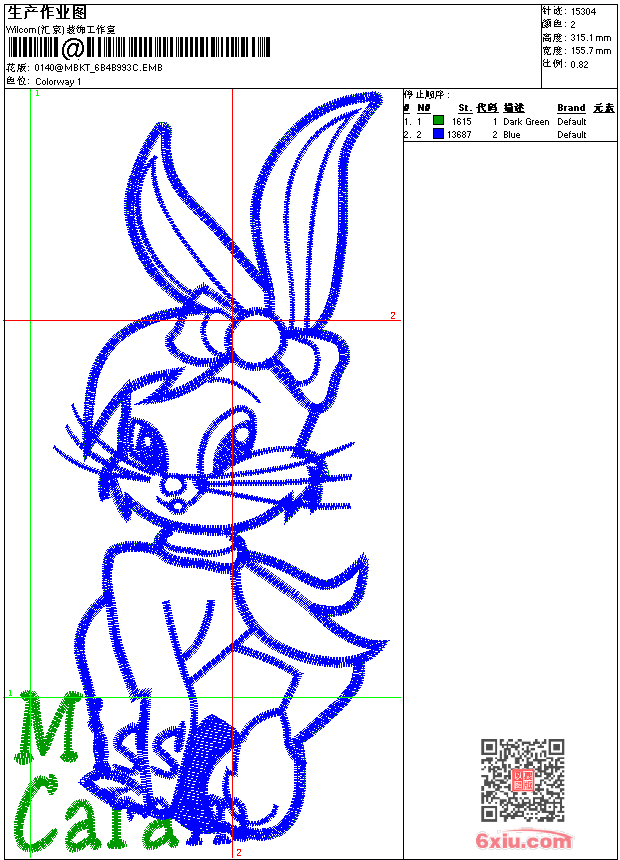Click 'Default' brand in the Blue row
The height and width of the screenshot is (860, 620).
point(571,135)
